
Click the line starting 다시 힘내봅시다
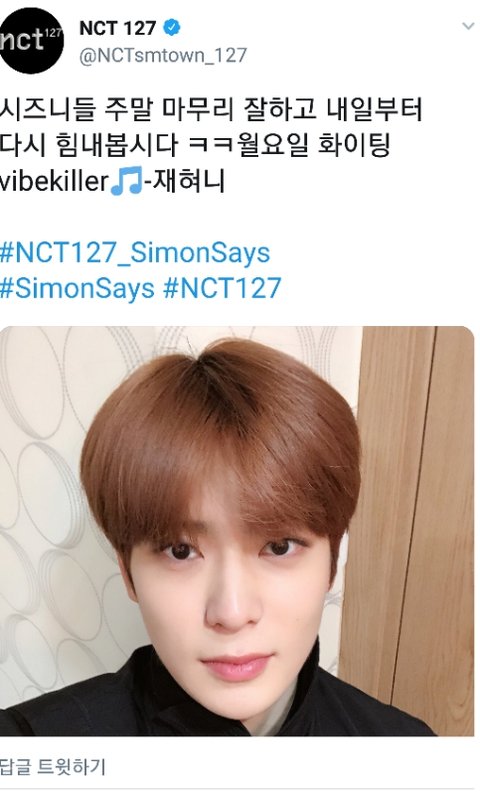pyautogui.click(x=195, y=145)
